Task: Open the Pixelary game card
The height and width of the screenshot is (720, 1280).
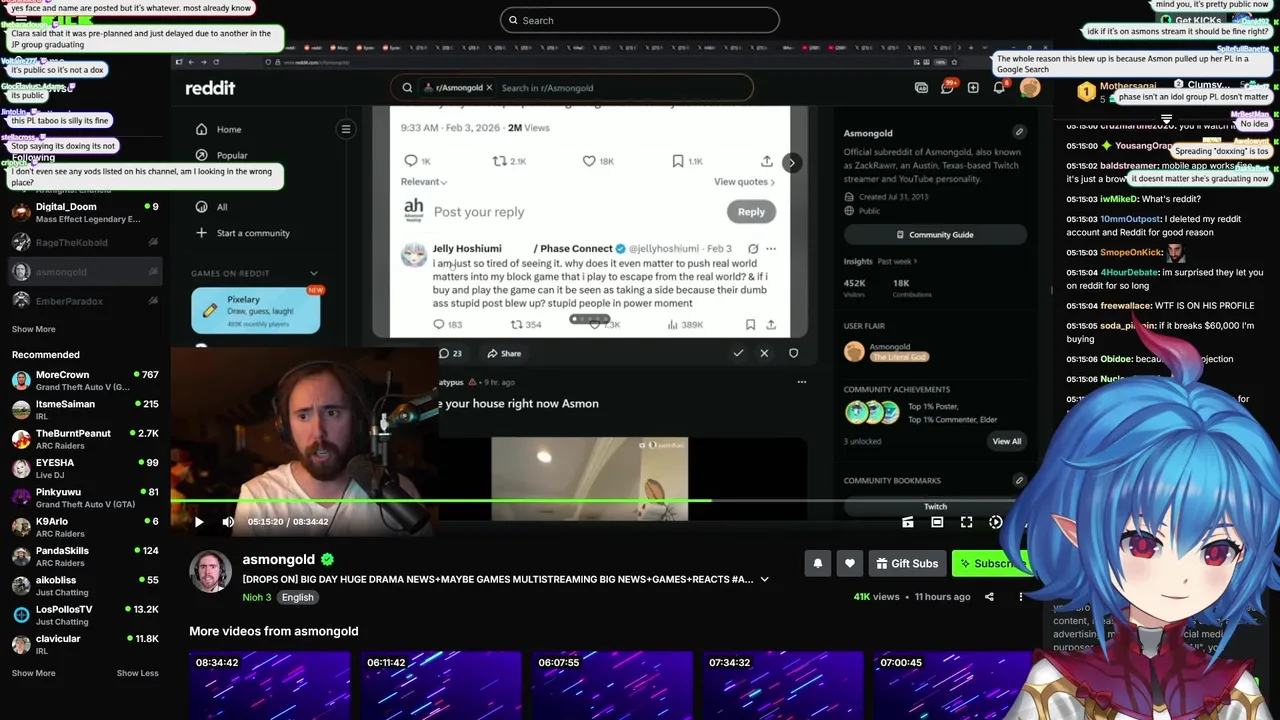Action: click(x=256, y=310)
